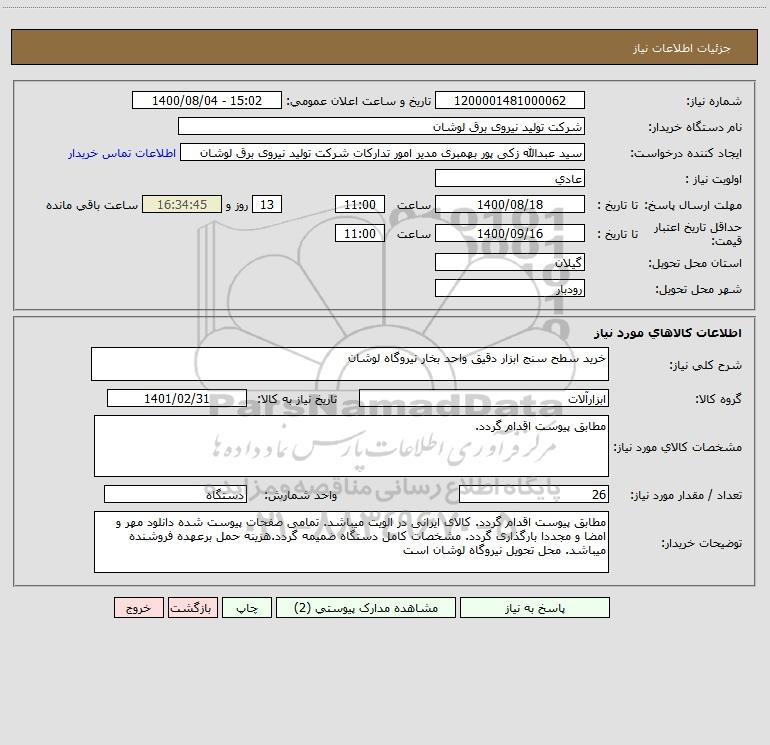
Task: Click the deadline time field beside 1400/08/18
Action: tap(359, 204)
